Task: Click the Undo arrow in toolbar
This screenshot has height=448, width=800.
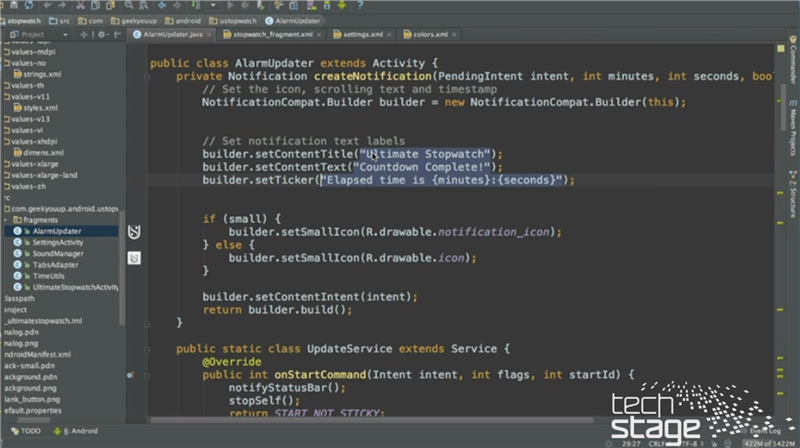Action: pos(47,5)
